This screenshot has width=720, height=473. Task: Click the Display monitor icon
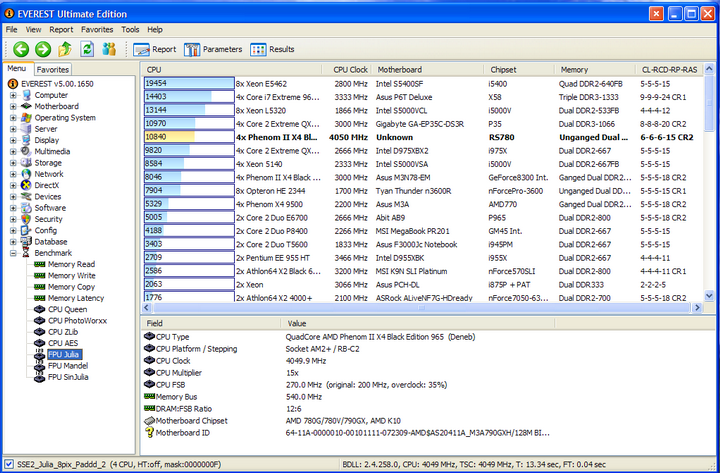point(26,140)
